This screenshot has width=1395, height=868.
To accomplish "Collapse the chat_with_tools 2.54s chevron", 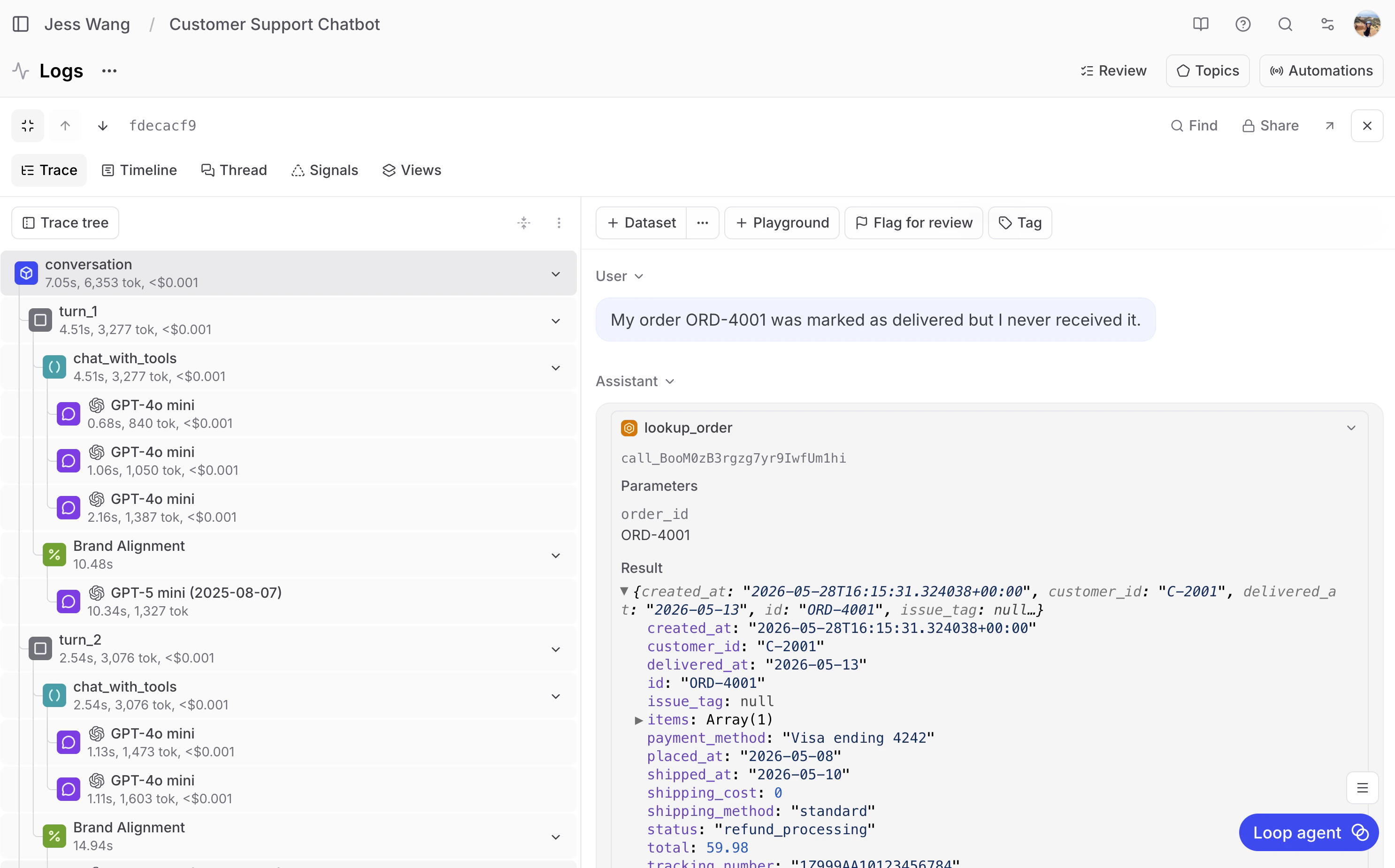I will pyautogui.click(x=556, y=696).
